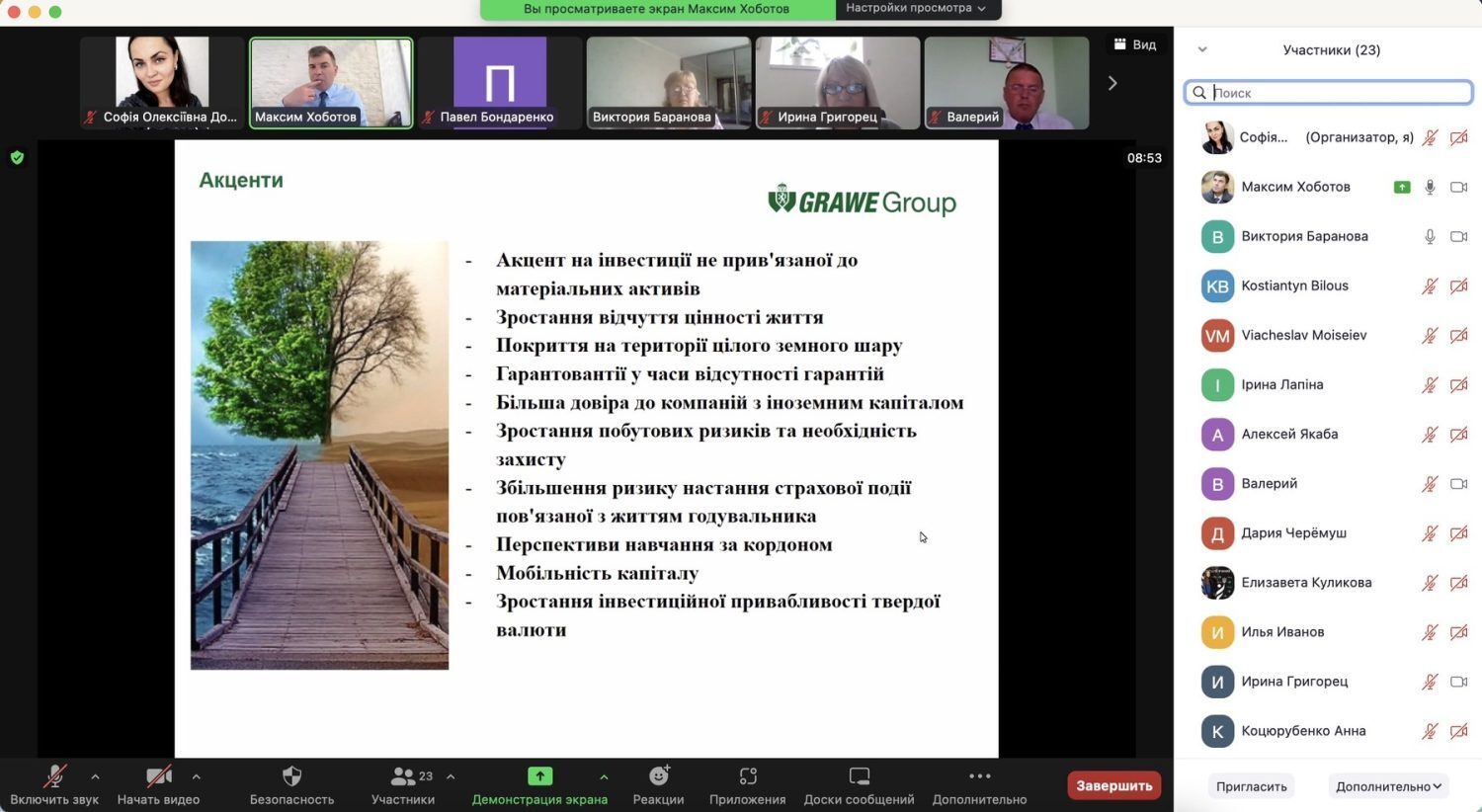Click the red Завершить button

click(x=1113, y=785)
